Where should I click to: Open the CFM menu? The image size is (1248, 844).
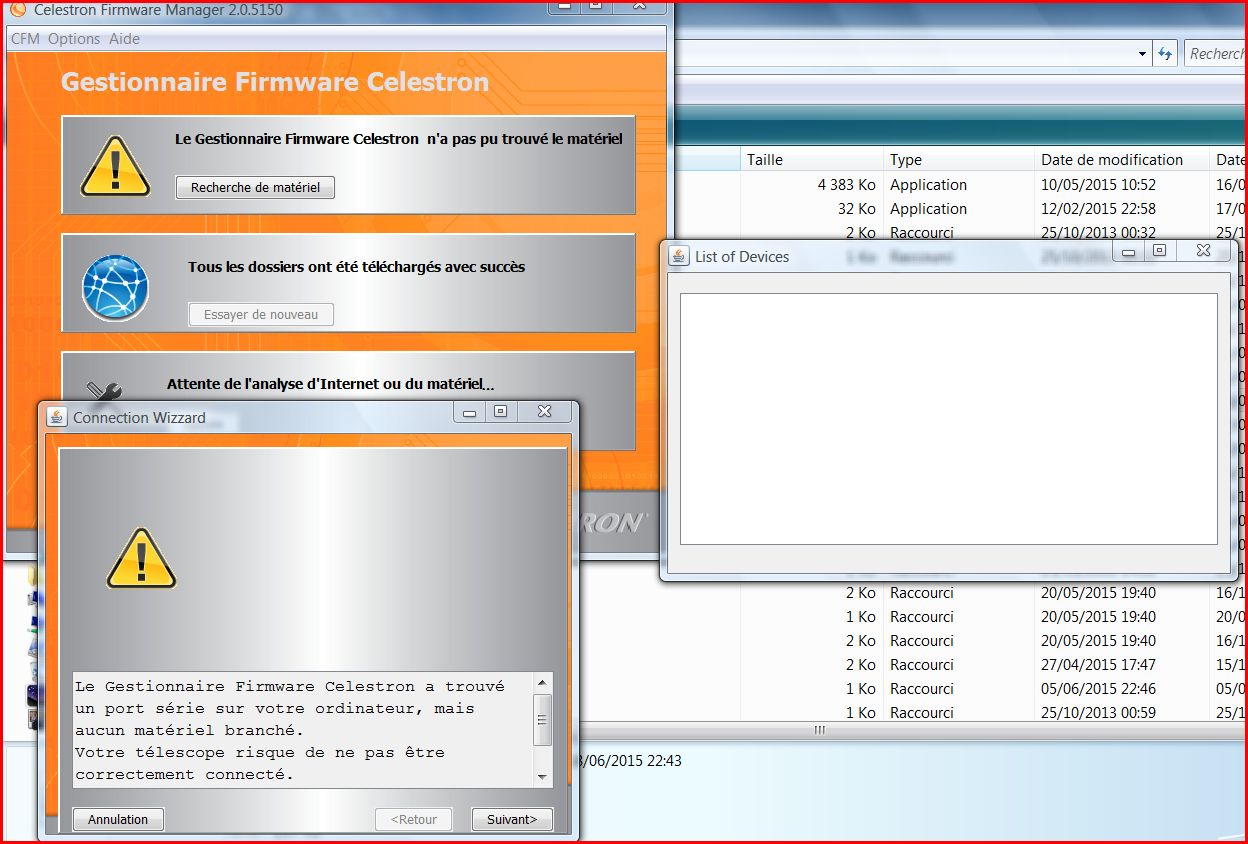pos(25,39)
